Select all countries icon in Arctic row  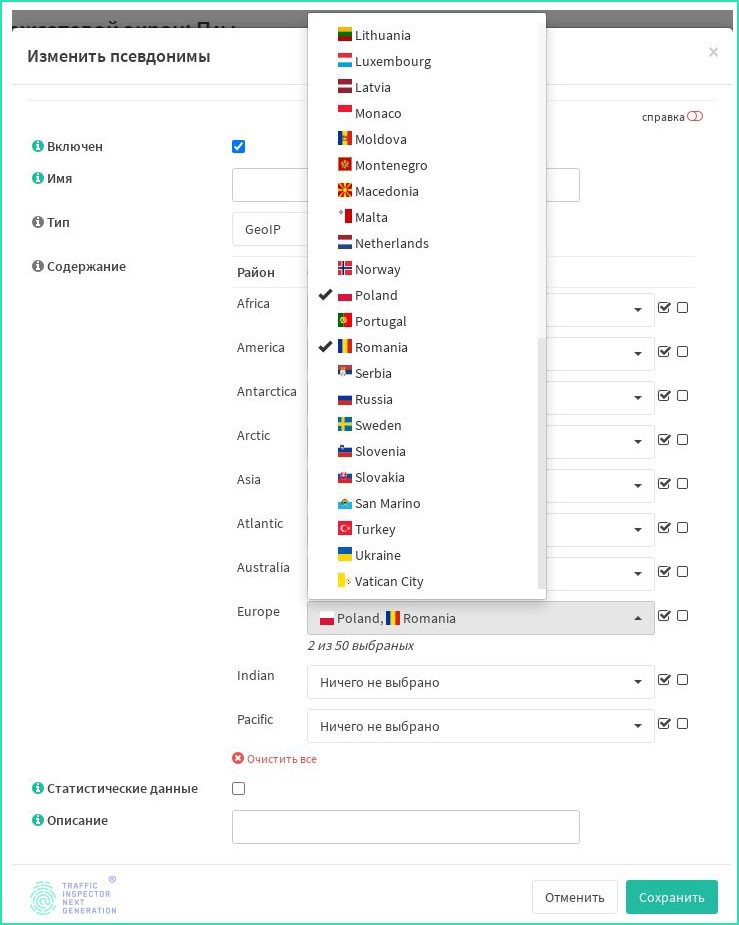pos(664,439)
